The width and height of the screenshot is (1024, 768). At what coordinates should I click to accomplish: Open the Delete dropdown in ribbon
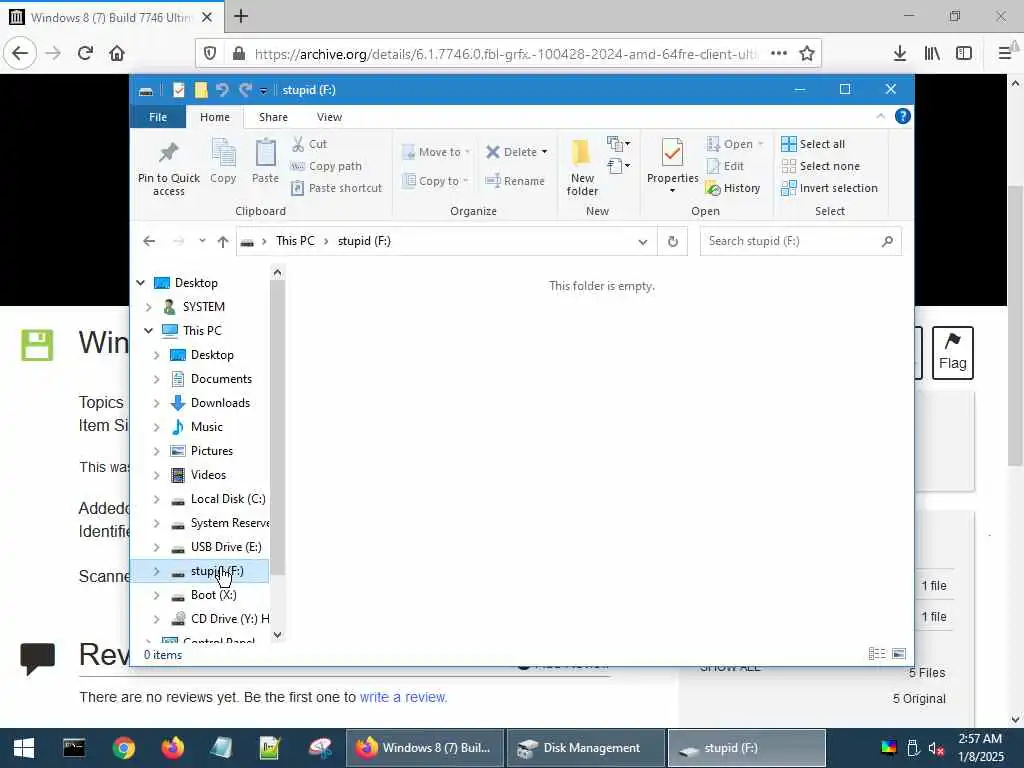[x=517, y=152]
